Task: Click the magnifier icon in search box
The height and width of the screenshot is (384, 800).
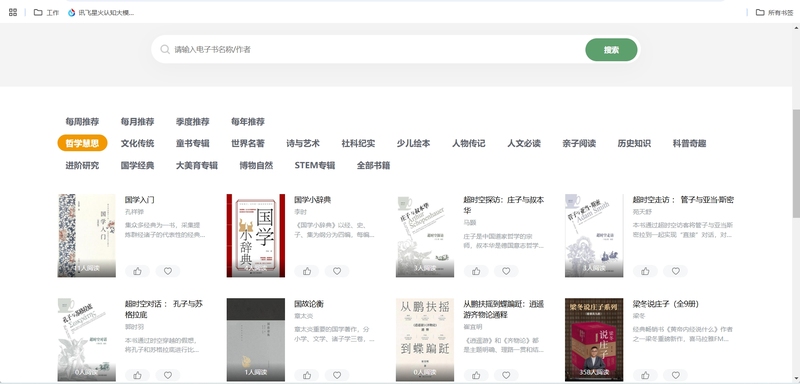Action: click(165, 49)
